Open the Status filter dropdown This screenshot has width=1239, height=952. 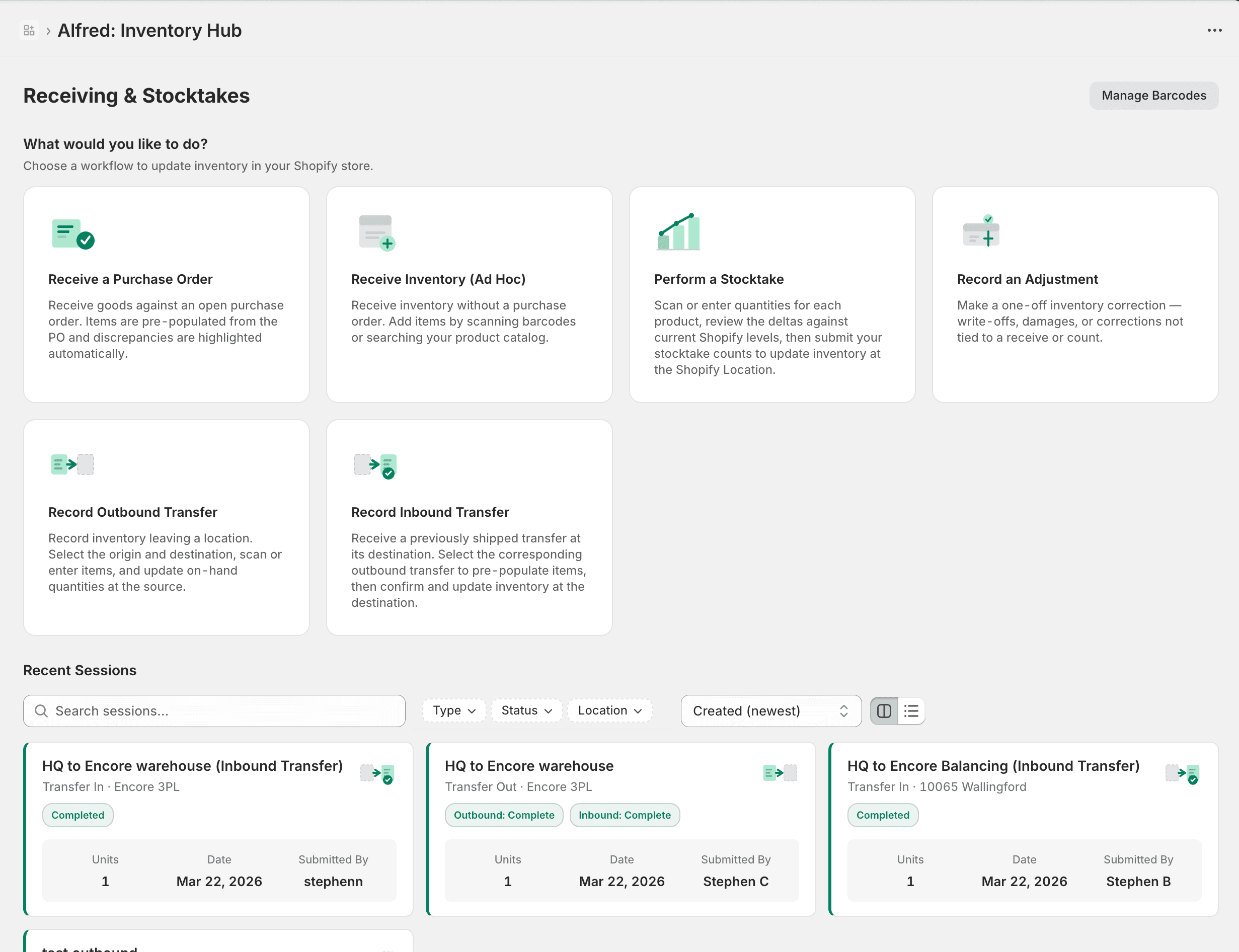tap(525, 710)
